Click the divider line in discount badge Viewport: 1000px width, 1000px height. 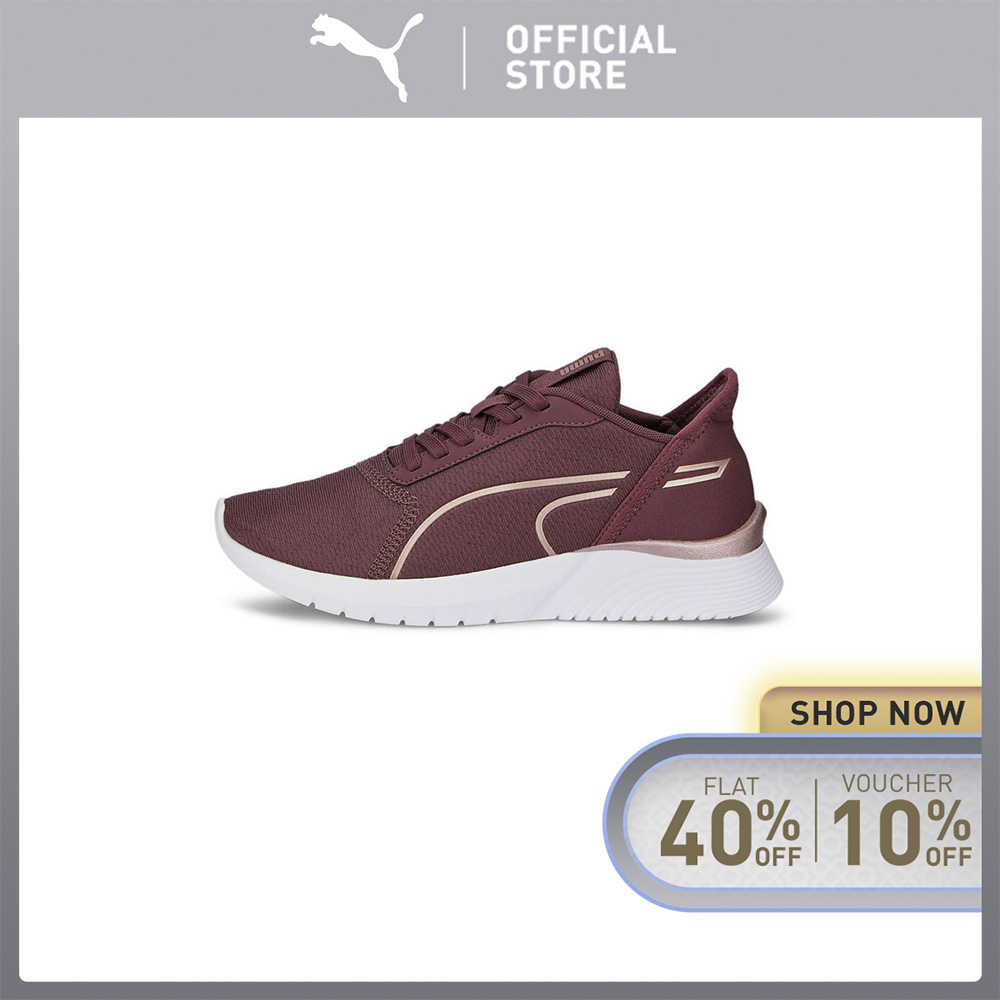coord(816,820)
